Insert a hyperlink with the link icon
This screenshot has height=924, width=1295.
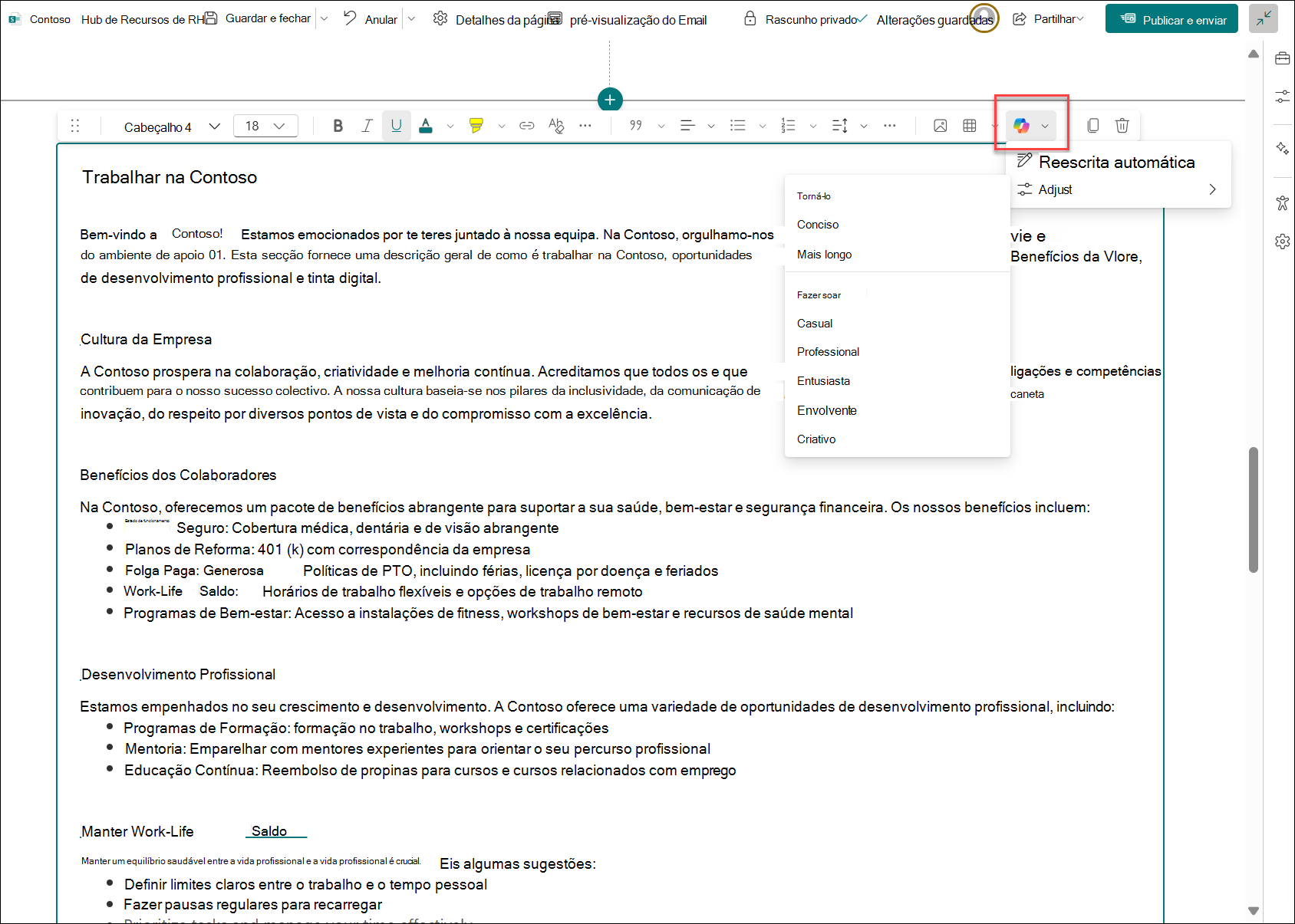coord(527,126)
